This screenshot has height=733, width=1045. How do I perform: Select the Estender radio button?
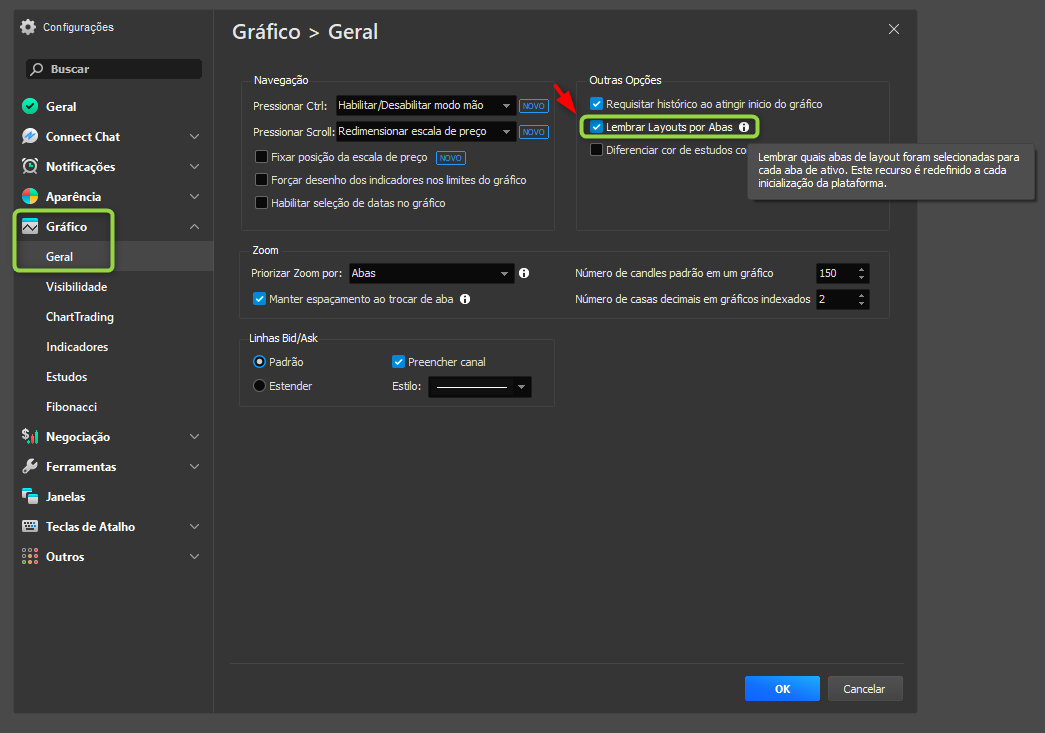pos(260,386)
